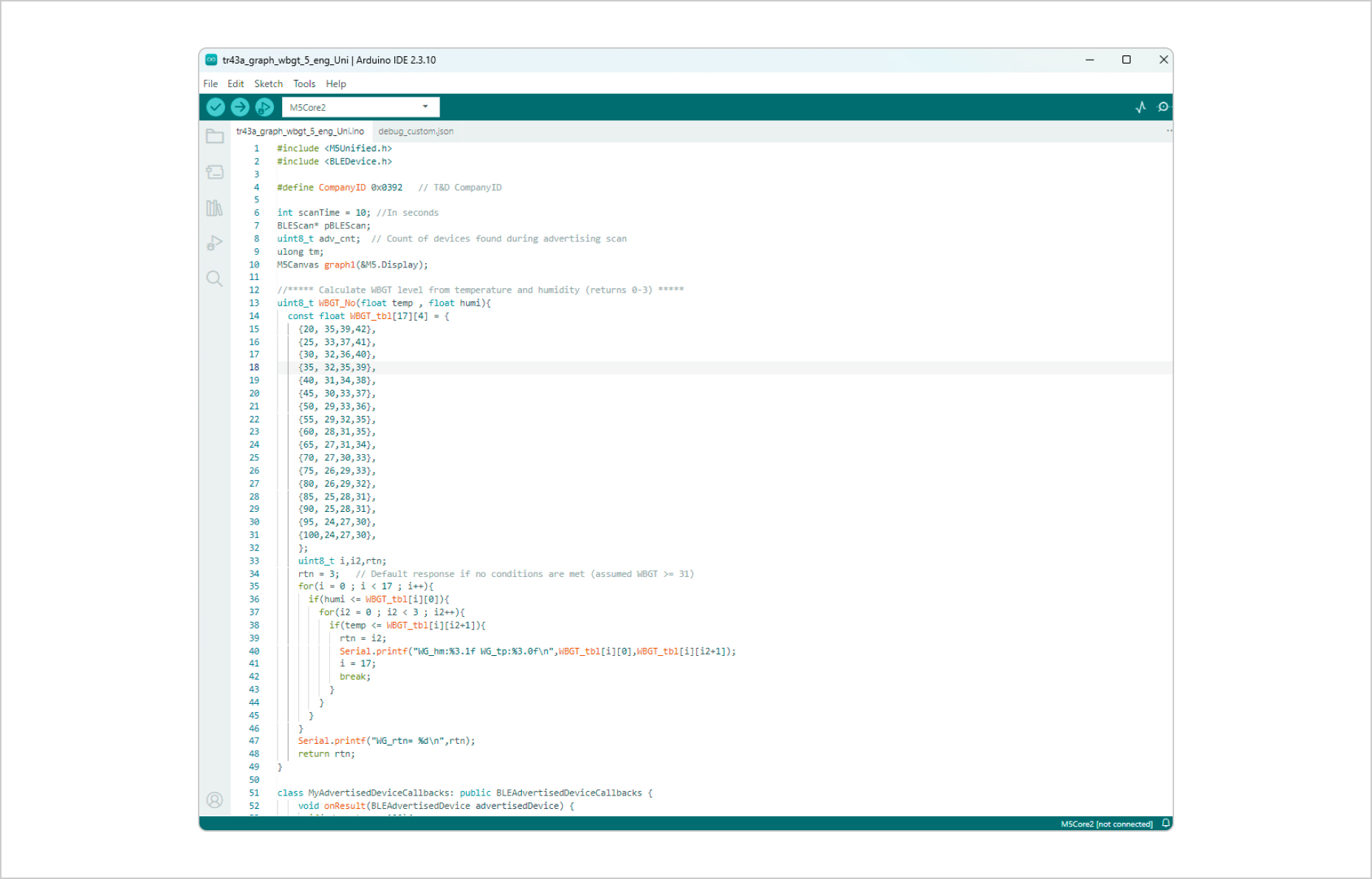Screen dimensions: 1372x879
Task: Click the for(i = 0 ; i < 17 loop line
Action: (366, 586)
